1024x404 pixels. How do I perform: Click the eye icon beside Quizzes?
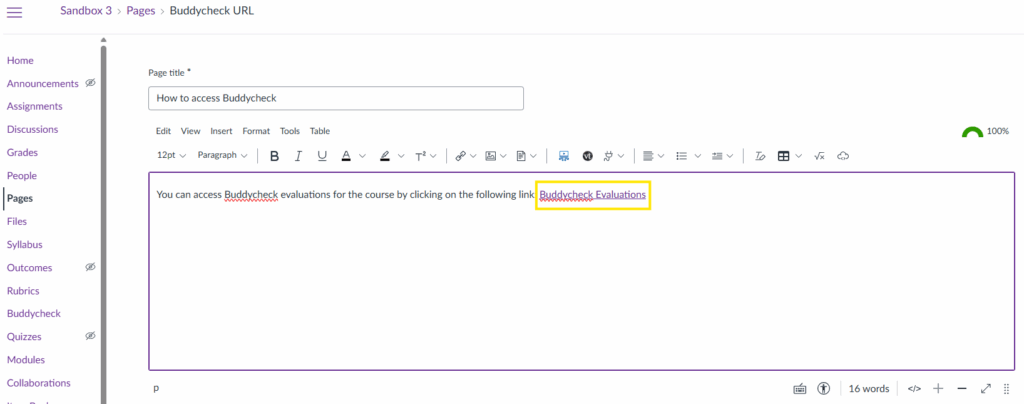[90, 336]
